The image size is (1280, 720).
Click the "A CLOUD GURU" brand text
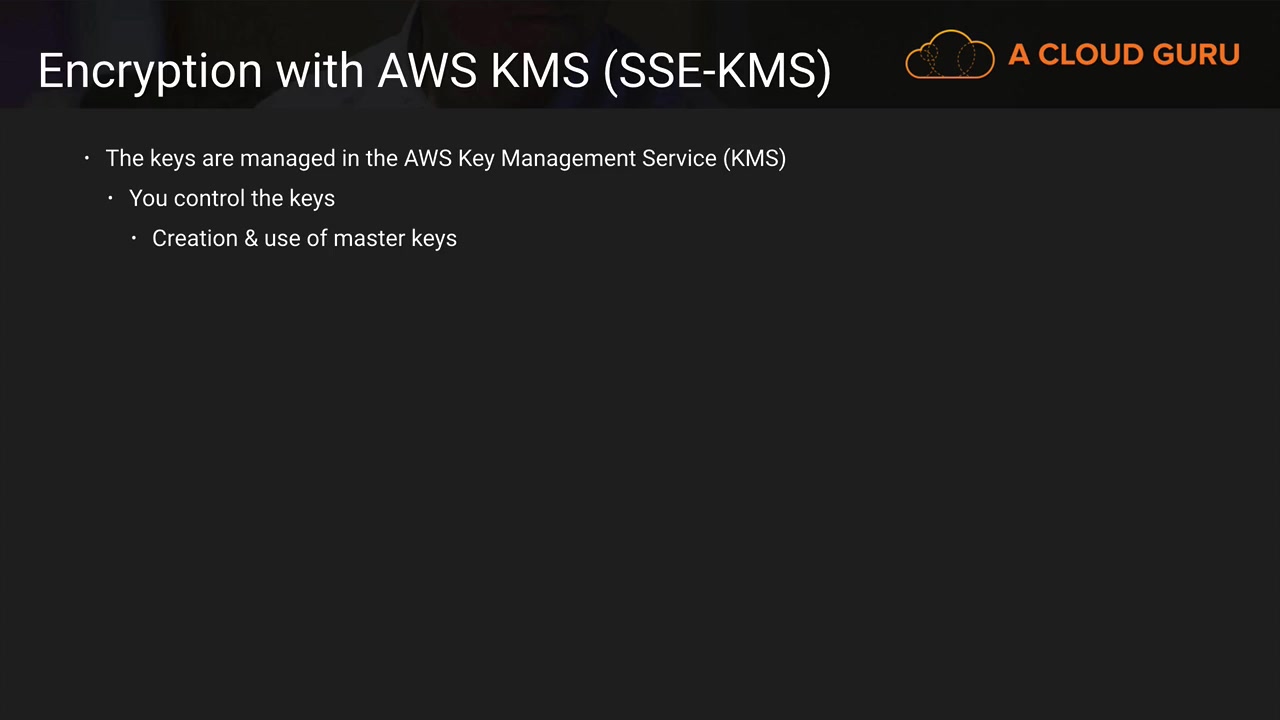(x=1123, y=55)
